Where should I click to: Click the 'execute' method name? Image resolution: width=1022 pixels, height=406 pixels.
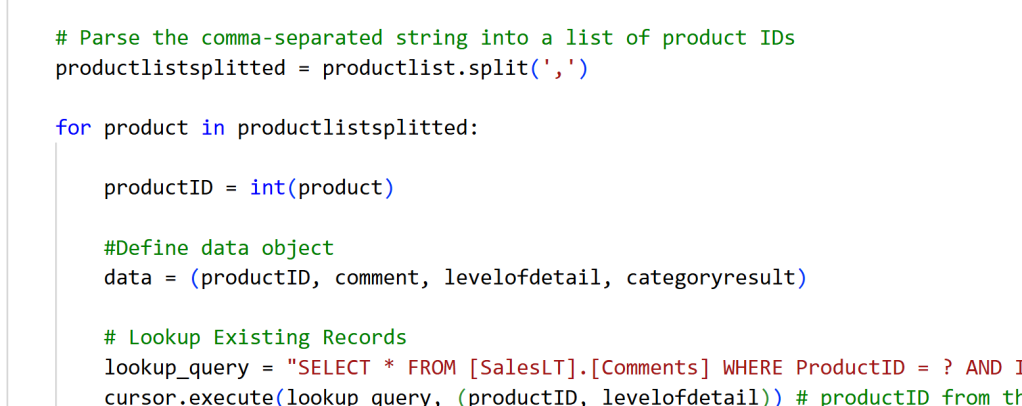point(224,396)
